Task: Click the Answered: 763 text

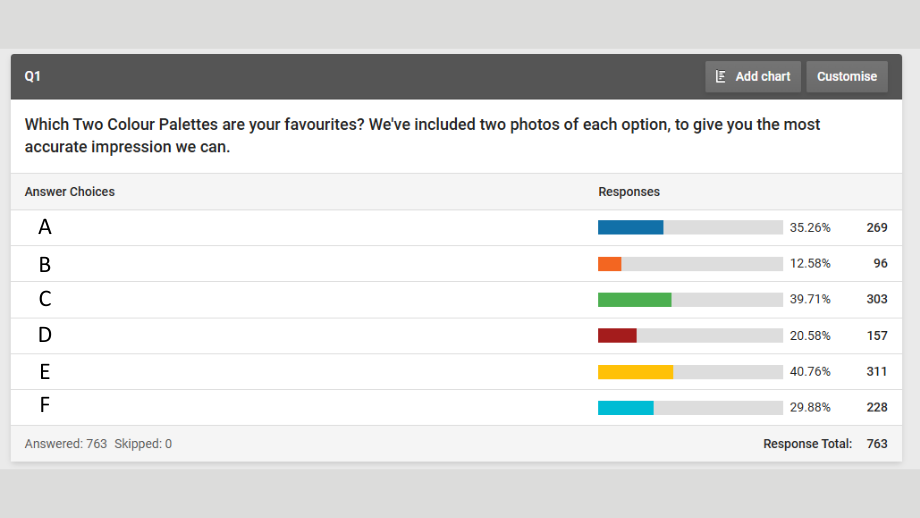Action: 66,444
